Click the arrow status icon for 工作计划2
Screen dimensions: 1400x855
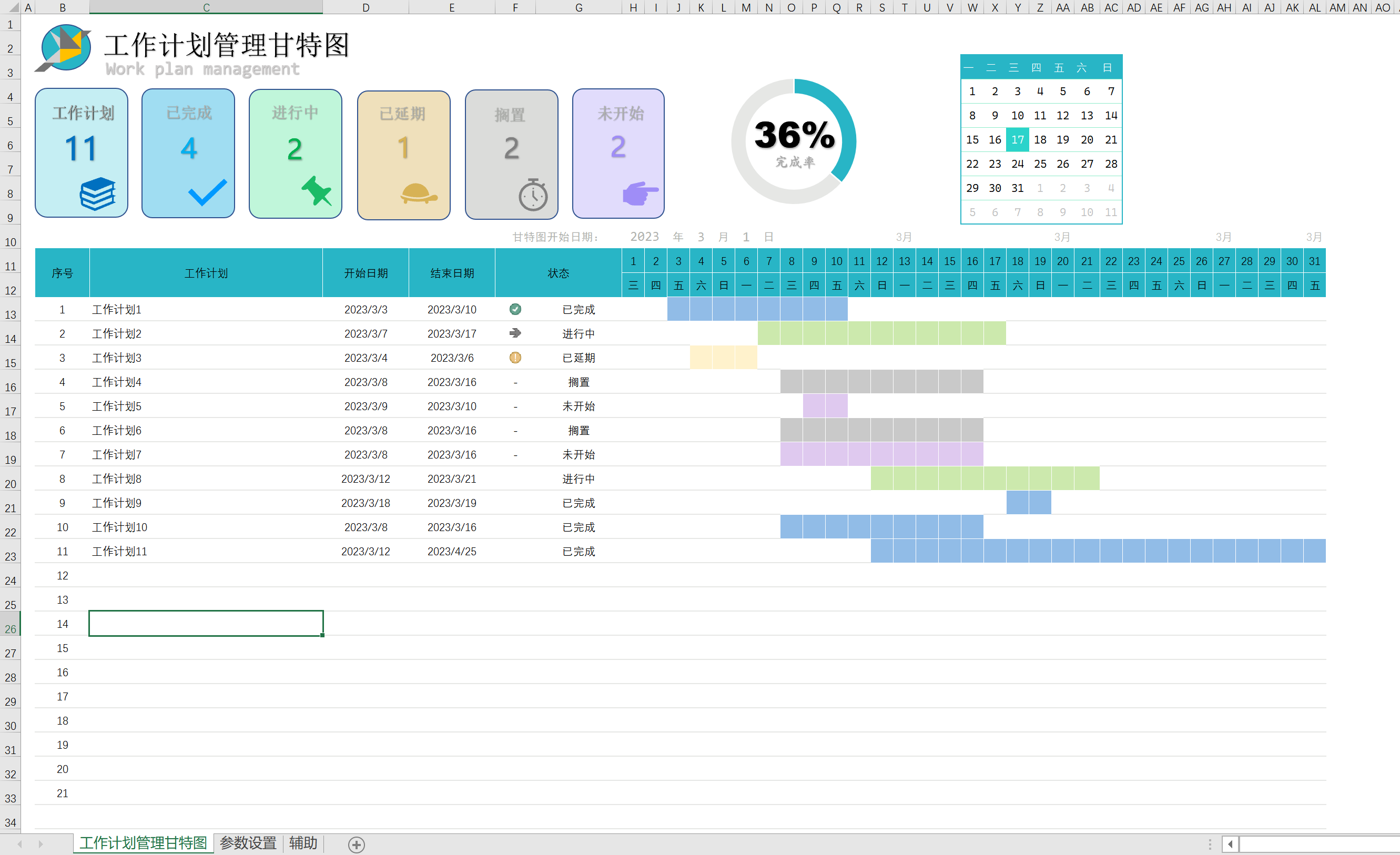coord(515,333)
